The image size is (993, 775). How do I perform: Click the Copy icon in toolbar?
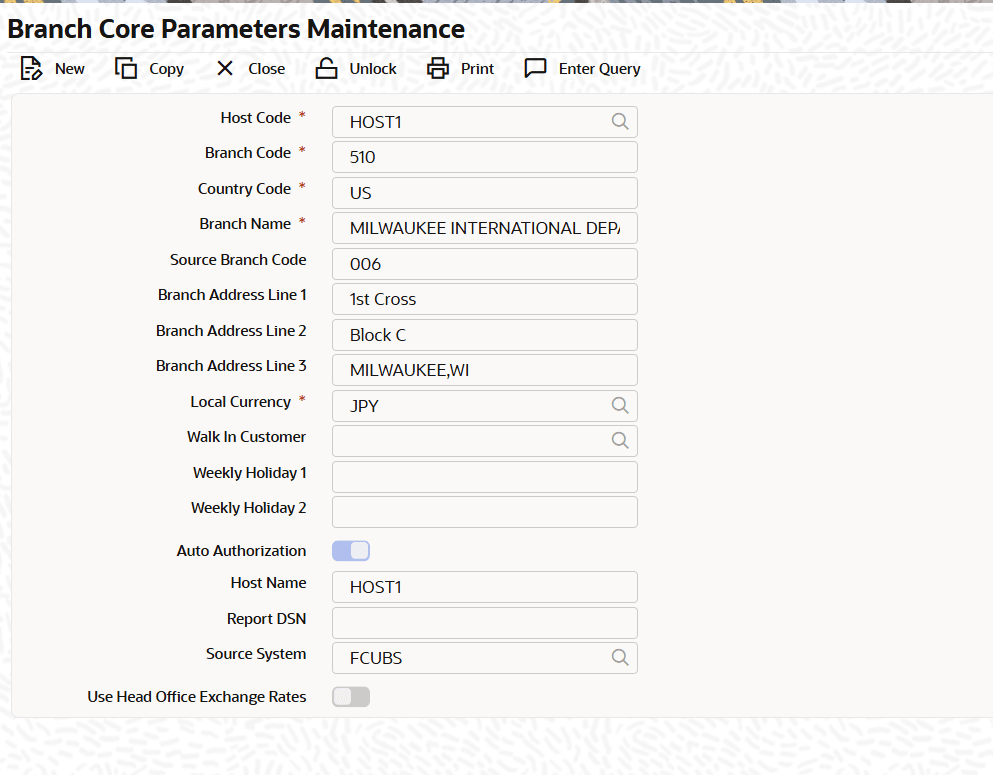click(x=126, y=68)
